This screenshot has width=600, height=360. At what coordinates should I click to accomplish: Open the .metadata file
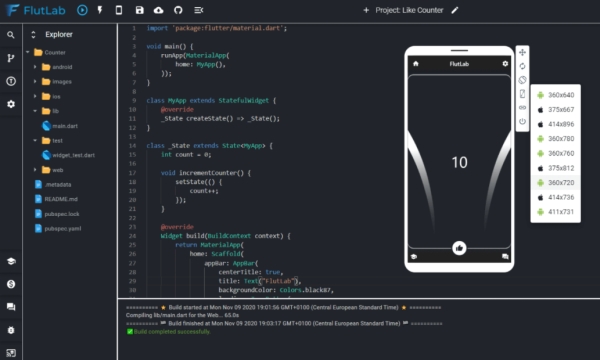(x=53, y=184)
